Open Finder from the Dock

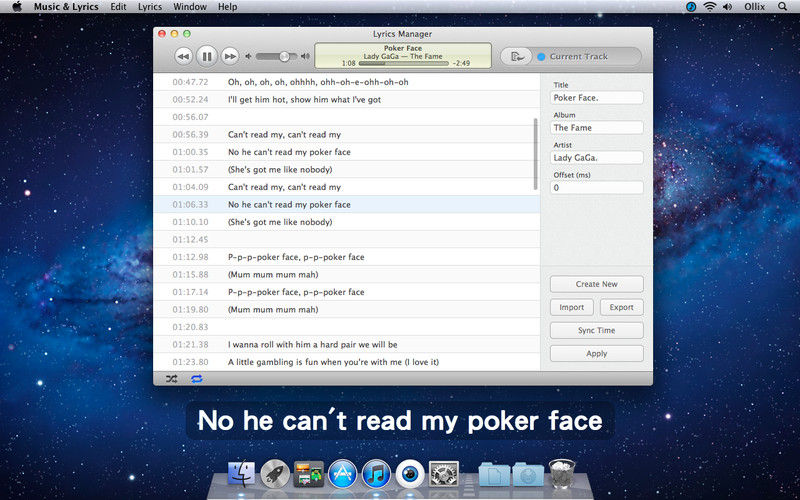(x=241, y=474)
